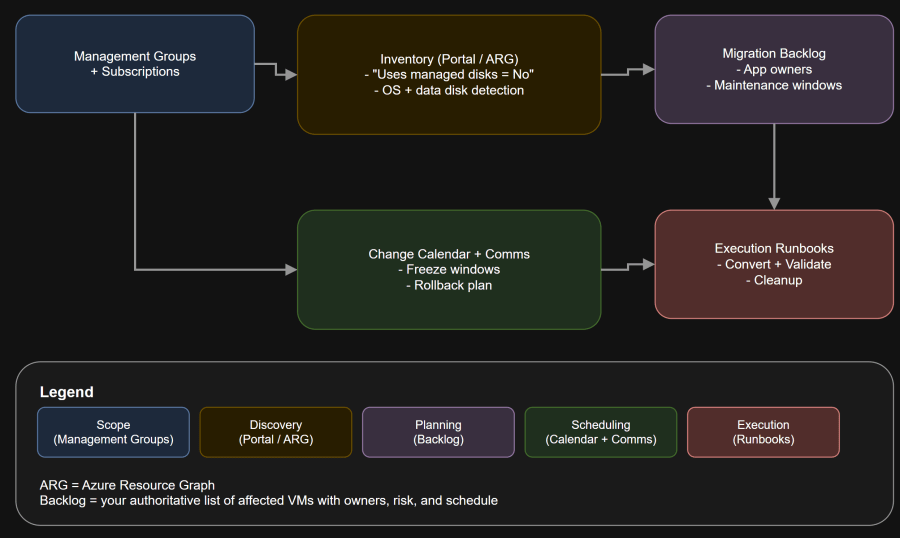Select the Backlog definition text line
900x538 pixels.
coord(268,500)
